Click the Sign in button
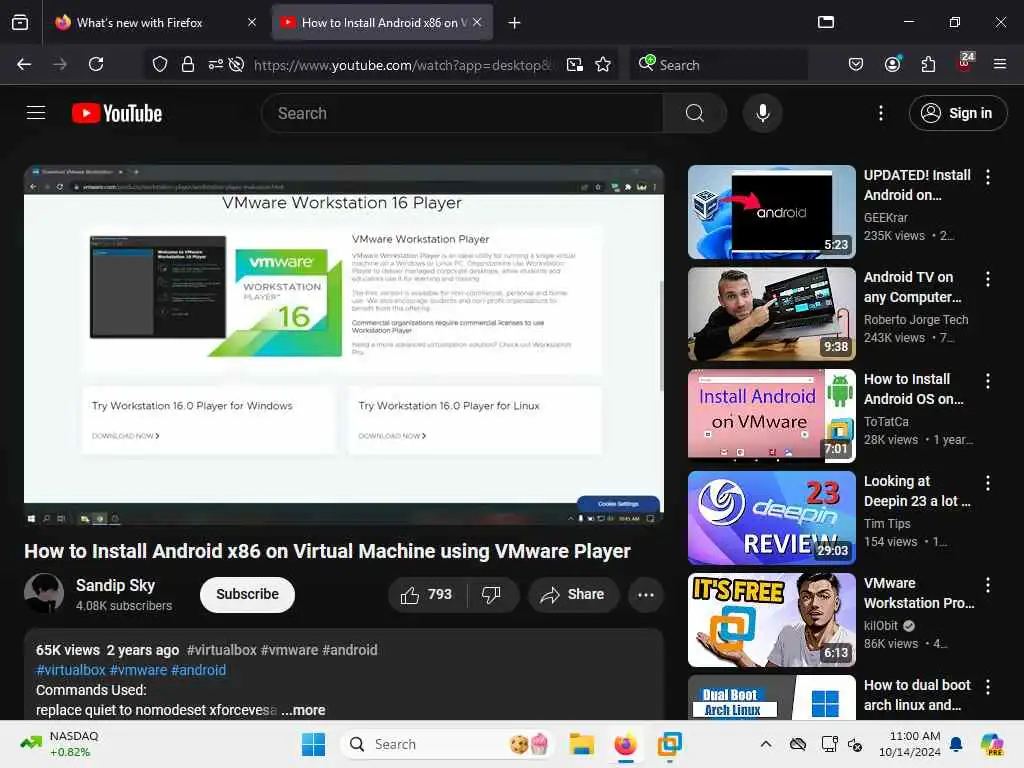This screenshot has height=768, width=1024. (x=957, y=113)
